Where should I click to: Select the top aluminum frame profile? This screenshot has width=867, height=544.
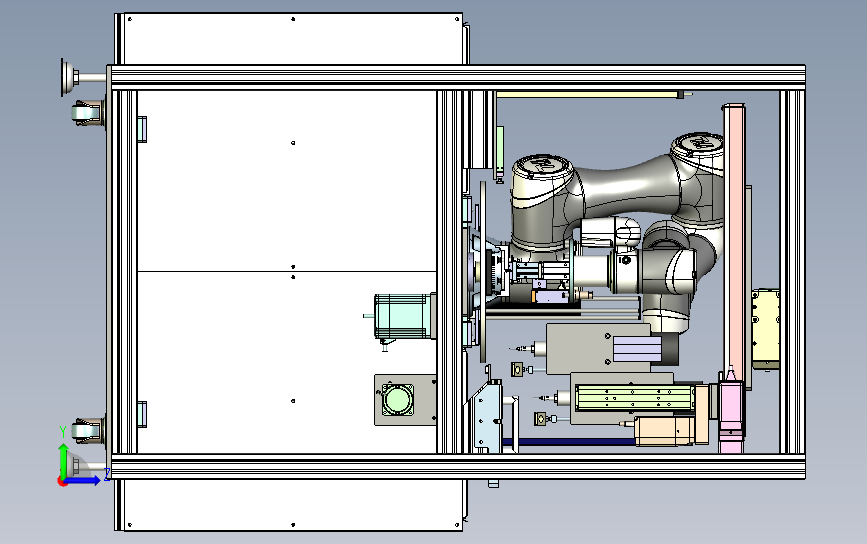457,77
